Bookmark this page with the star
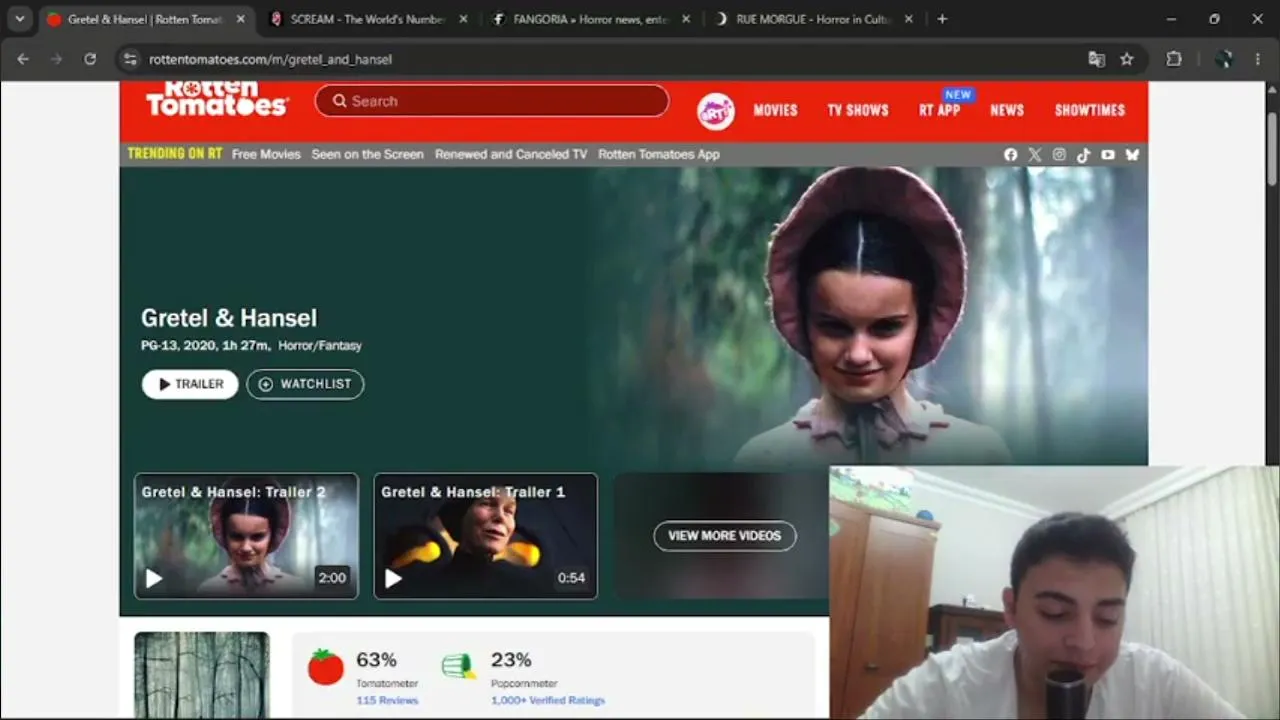Viewport: 1280px width, 720px height. coord(1127,59)
